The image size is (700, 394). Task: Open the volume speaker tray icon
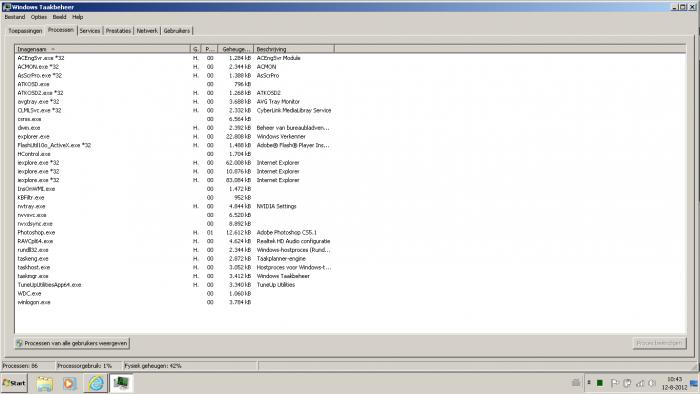click(x=652, y=383)
